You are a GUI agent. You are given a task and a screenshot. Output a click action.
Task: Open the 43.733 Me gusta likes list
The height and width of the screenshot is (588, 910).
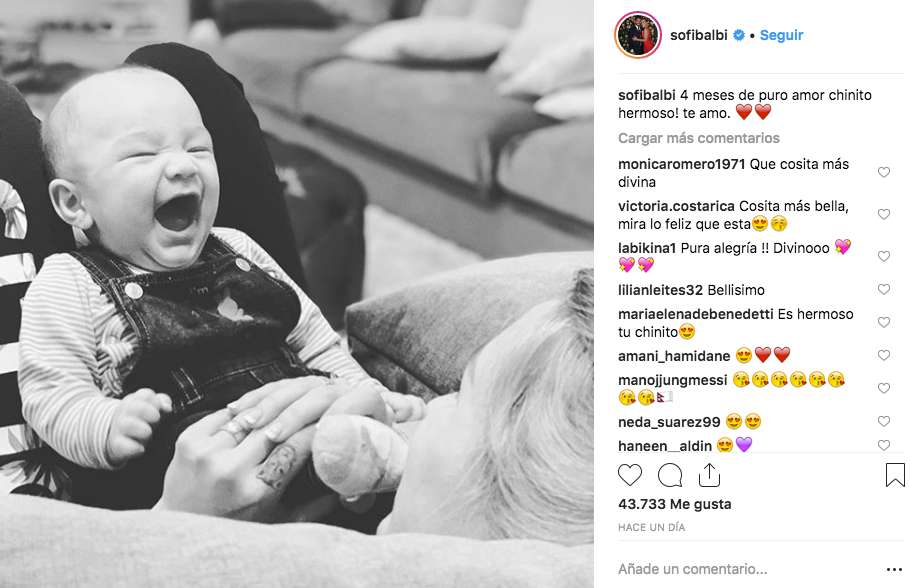(674, 504)
